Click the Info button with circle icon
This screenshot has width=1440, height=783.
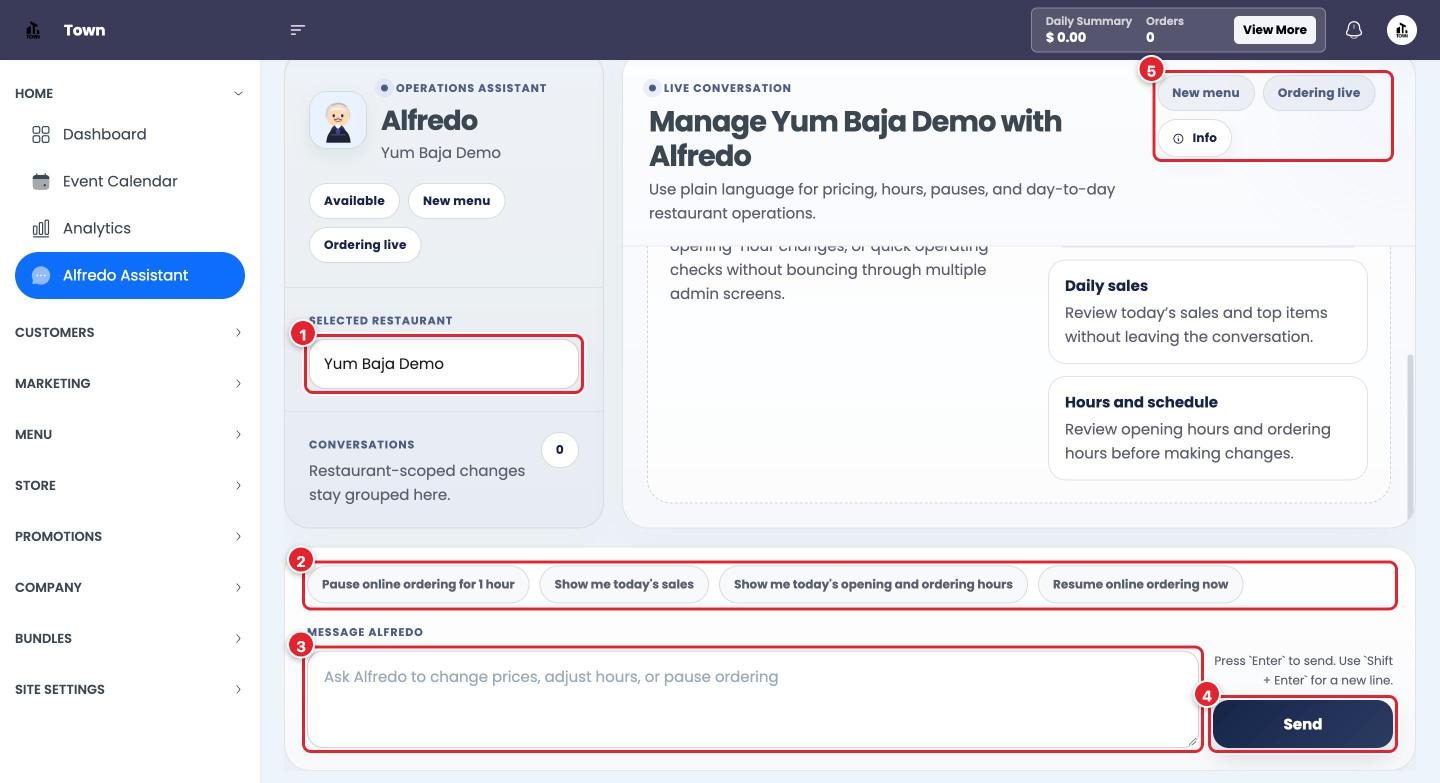tap(1194, 138)
